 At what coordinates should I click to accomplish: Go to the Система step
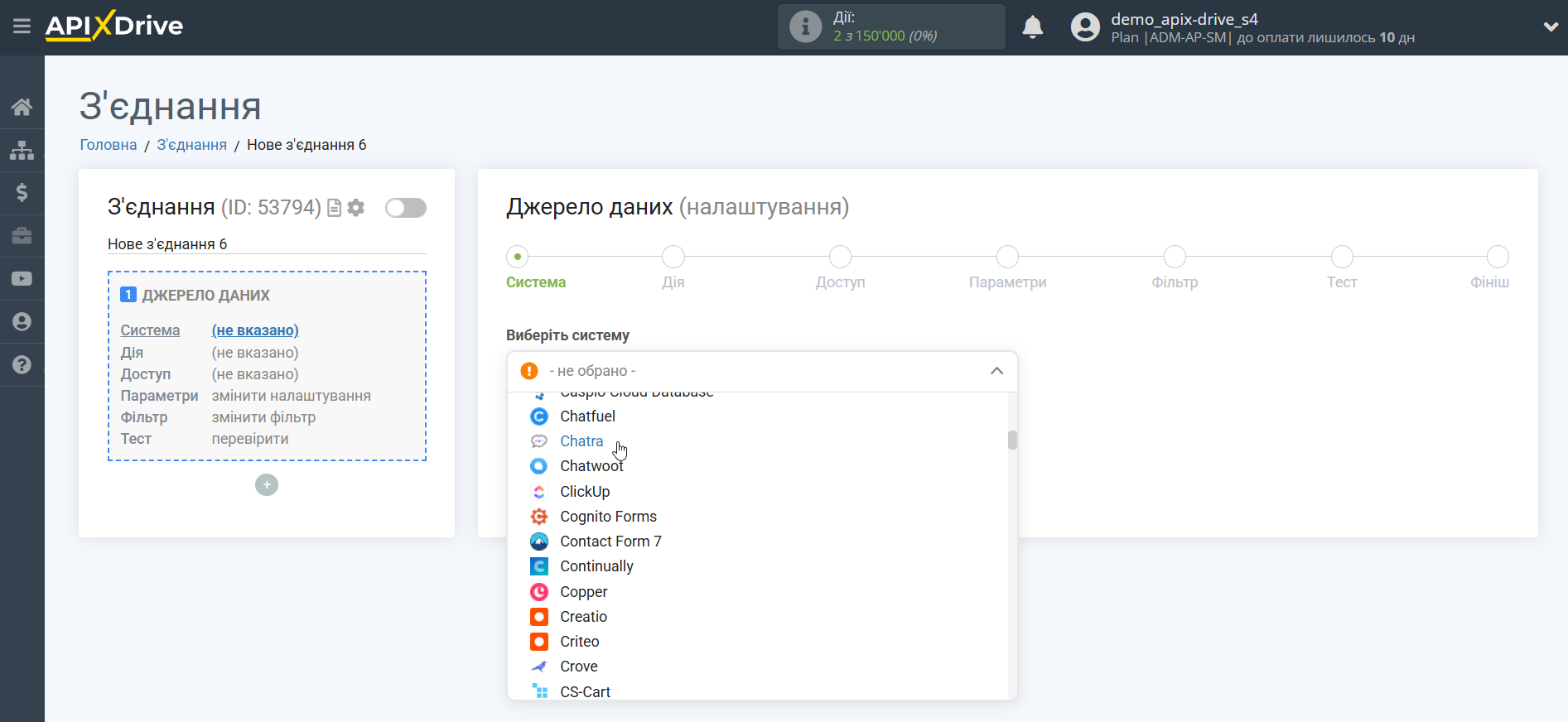point(518,257)
